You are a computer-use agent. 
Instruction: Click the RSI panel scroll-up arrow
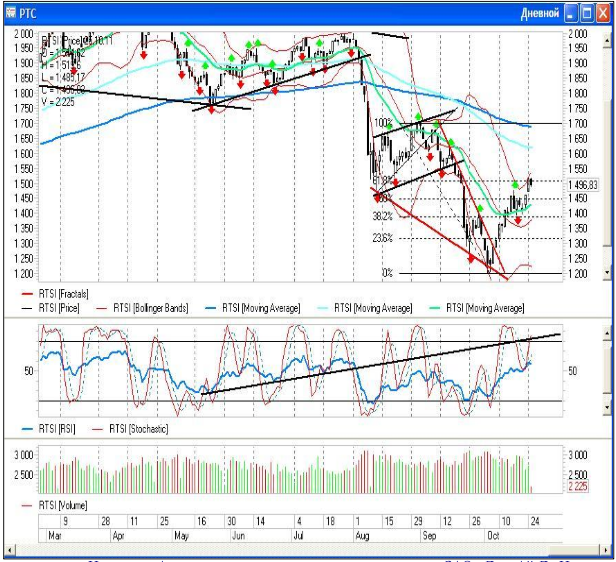pyautogui.click(x=608, y=333)
